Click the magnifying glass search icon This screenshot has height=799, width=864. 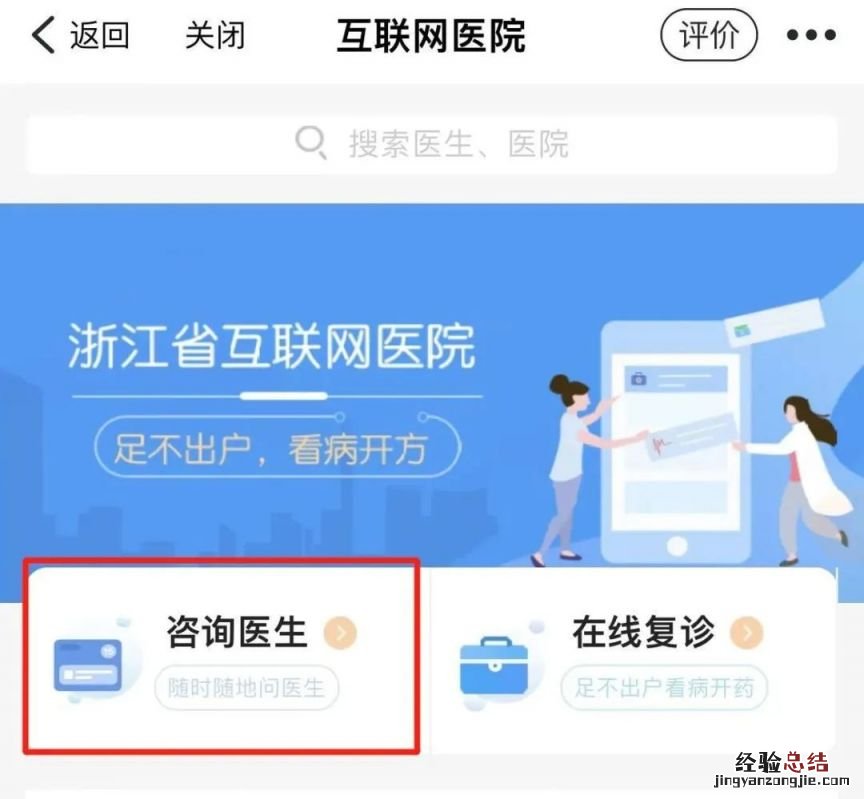click(311, 143)
